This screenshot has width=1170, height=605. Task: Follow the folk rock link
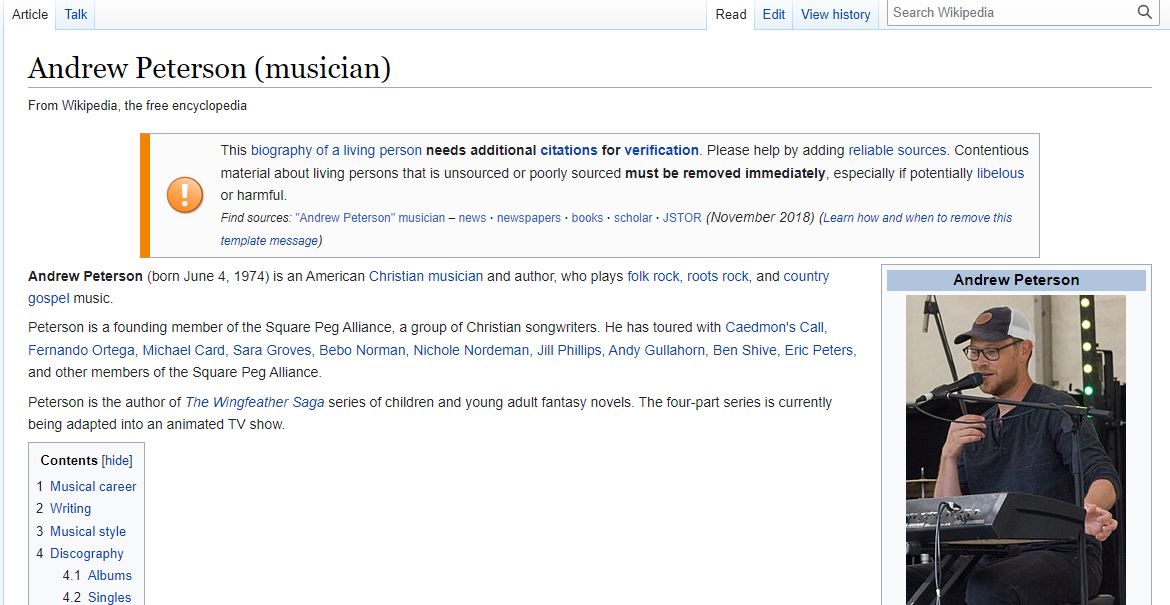click(x=653, y=276)
